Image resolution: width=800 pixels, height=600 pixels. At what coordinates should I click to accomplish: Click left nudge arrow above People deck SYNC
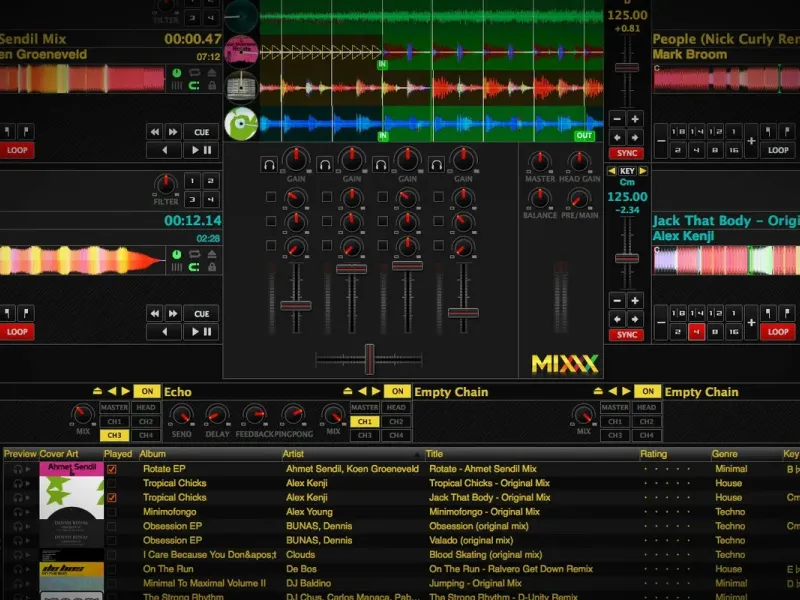[x=617, y=138]
